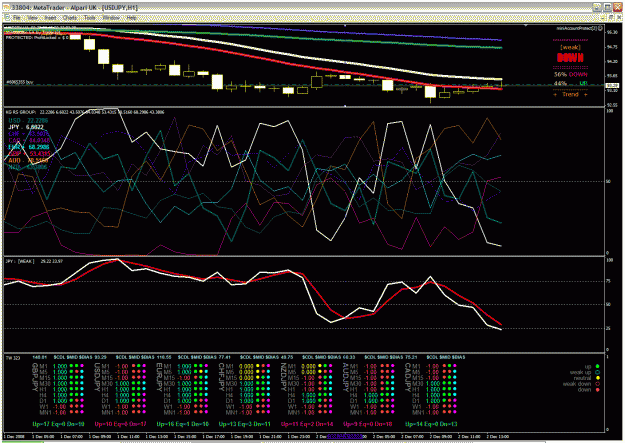Click the expert advisor smiley face icon
Viewport: 625px width, 443px height.
pyautogui.click(x=600, y=28)
